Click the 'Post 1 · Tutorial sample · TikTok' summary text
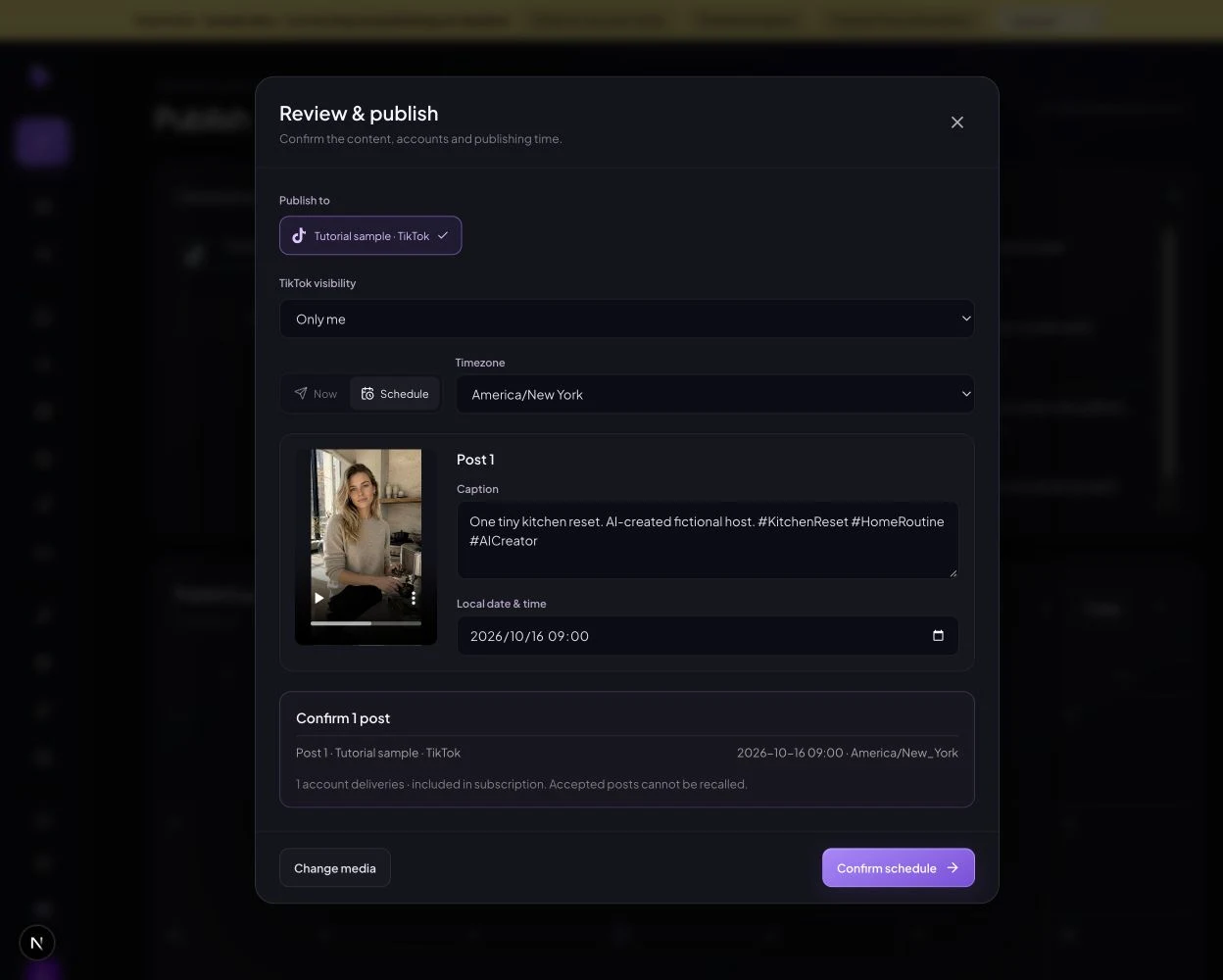This screenshot has width=1223, height=980. point(378,753)
